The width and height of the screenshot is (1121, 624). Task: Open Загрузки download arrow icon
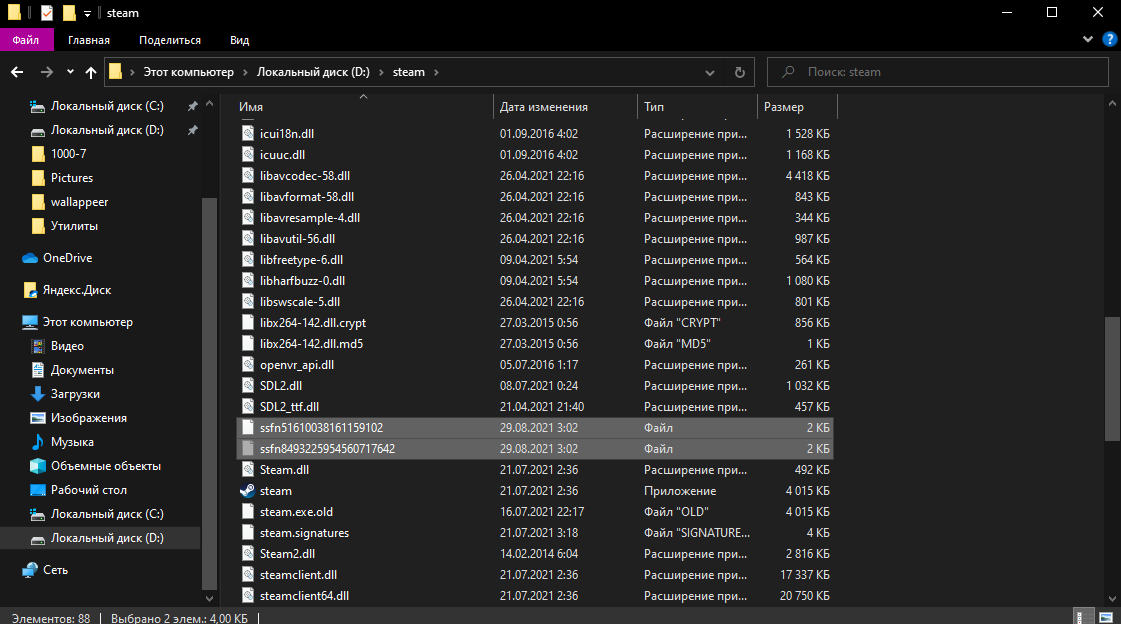[38, 394]
